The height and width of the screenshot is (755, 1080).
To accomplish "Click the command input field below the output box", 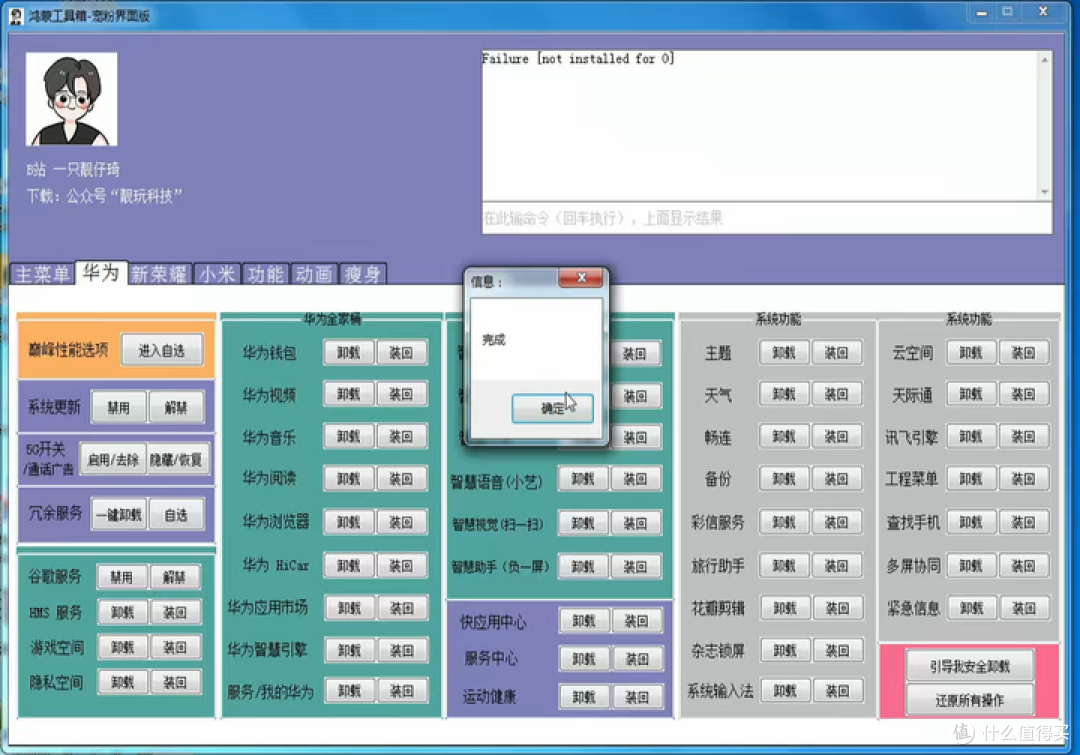I will (x=767, y=218).
